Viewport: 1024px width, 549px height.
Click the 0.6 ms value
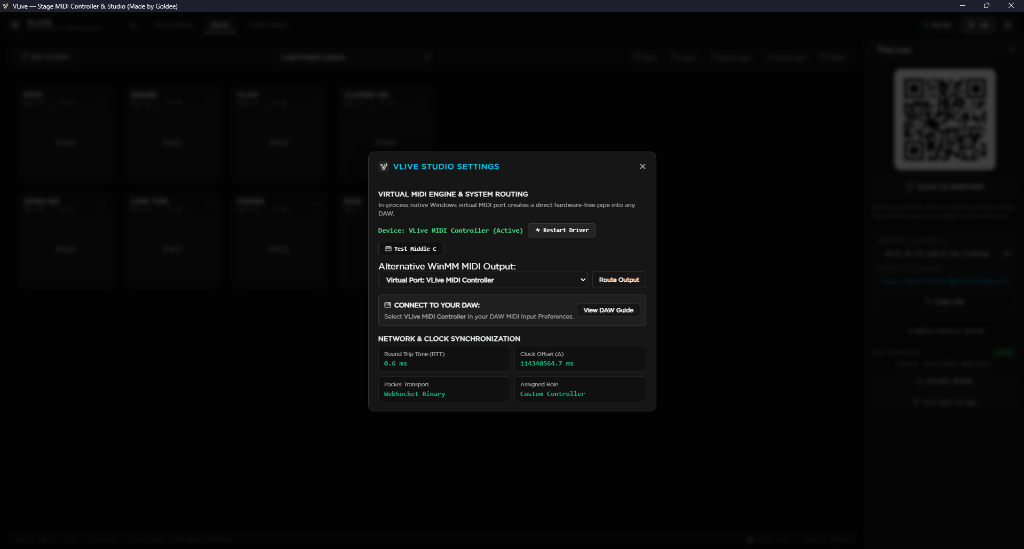[395, 364]
